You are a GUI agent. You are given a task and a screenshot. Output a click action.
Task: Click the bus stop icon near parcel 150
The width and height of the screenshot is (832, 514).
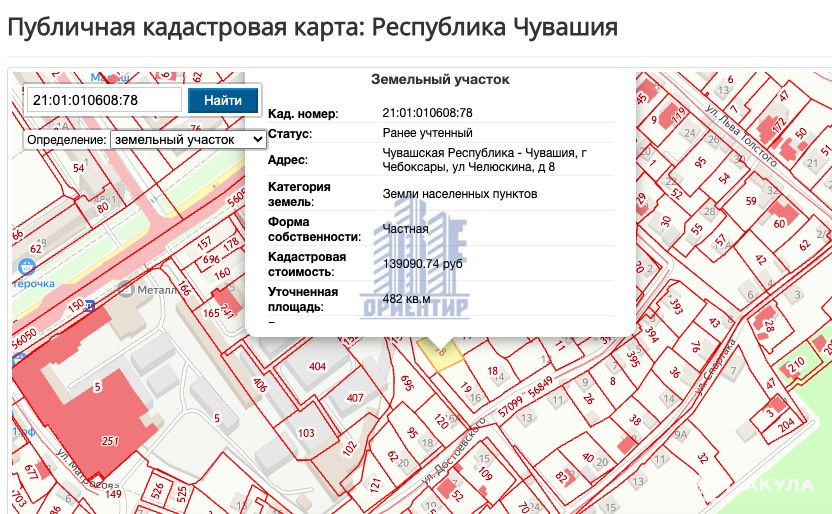click(89, 306)
